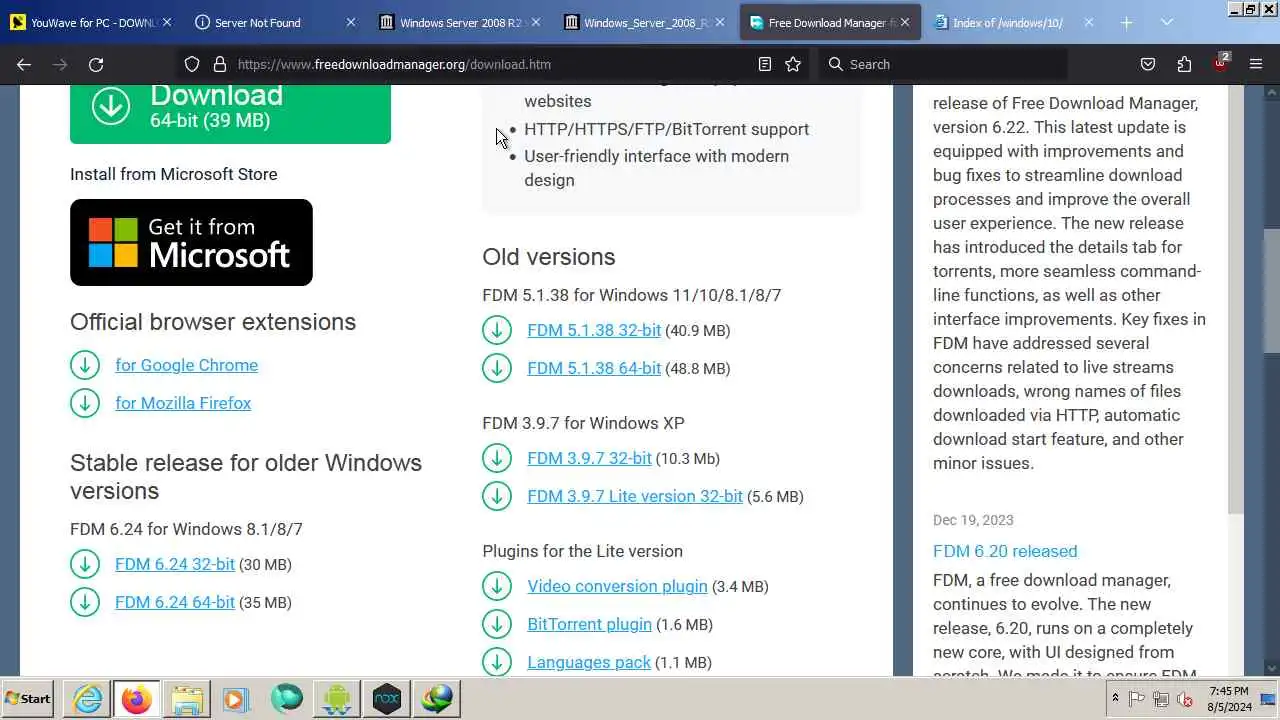
Task: Open FDM 6.20 released news link
Action: 1005,551
